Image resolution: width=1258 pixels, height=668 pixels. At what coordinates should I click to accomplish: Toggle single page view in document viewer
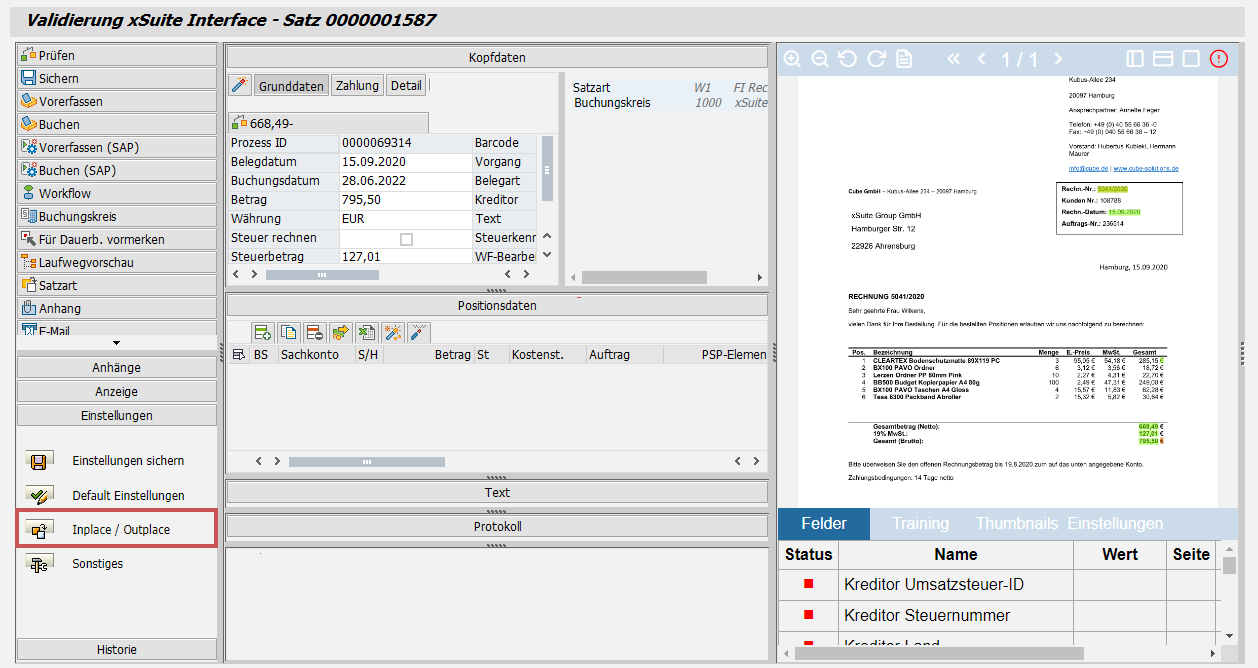point(1191,58)
